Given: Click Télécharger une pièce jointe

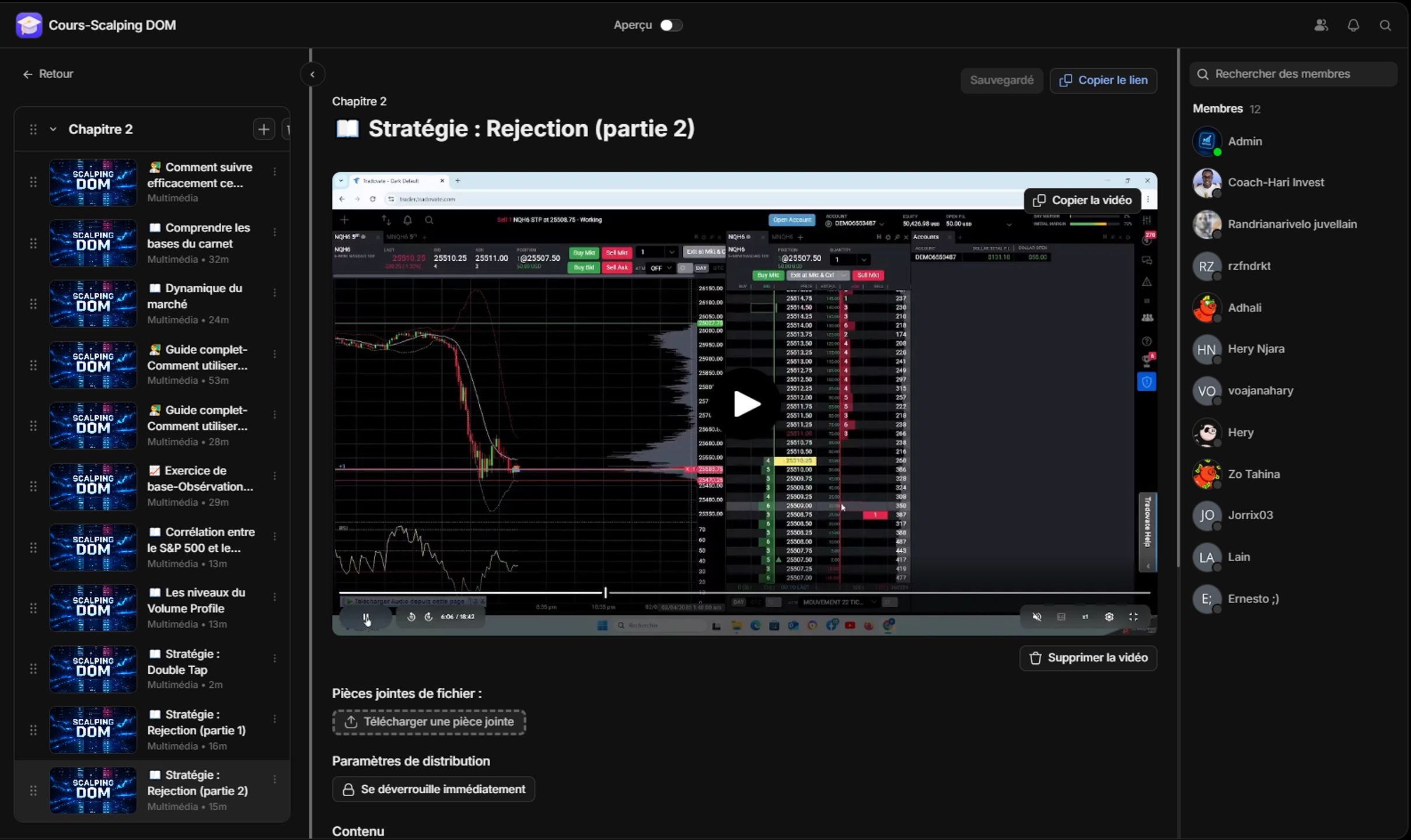Looking at the screenshot, I should [x=429, y=722].
